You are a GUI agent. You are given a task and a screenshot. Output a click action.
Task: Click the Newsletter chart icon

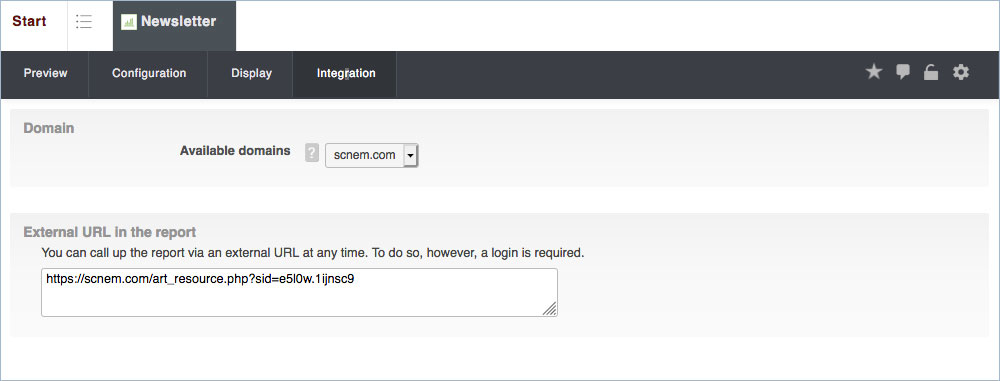pyautogui.click(x=129, y=22)
